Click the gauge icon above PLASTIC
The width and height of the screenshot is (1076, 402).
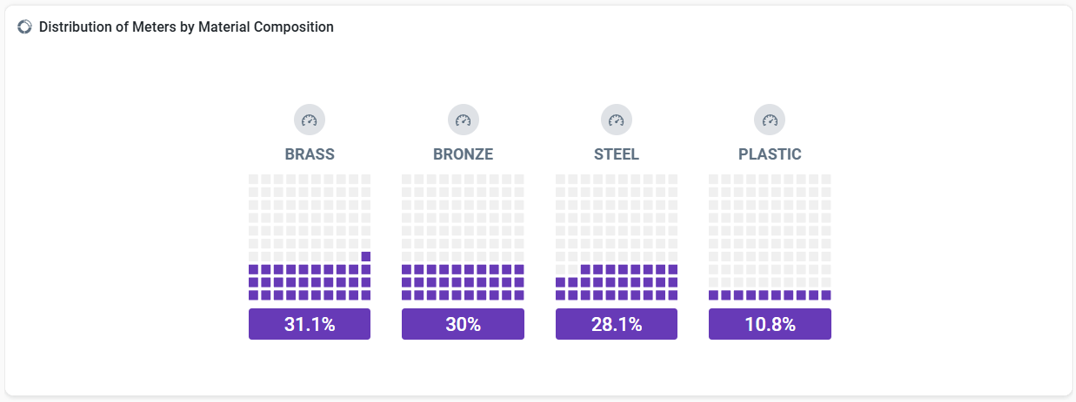770,121
